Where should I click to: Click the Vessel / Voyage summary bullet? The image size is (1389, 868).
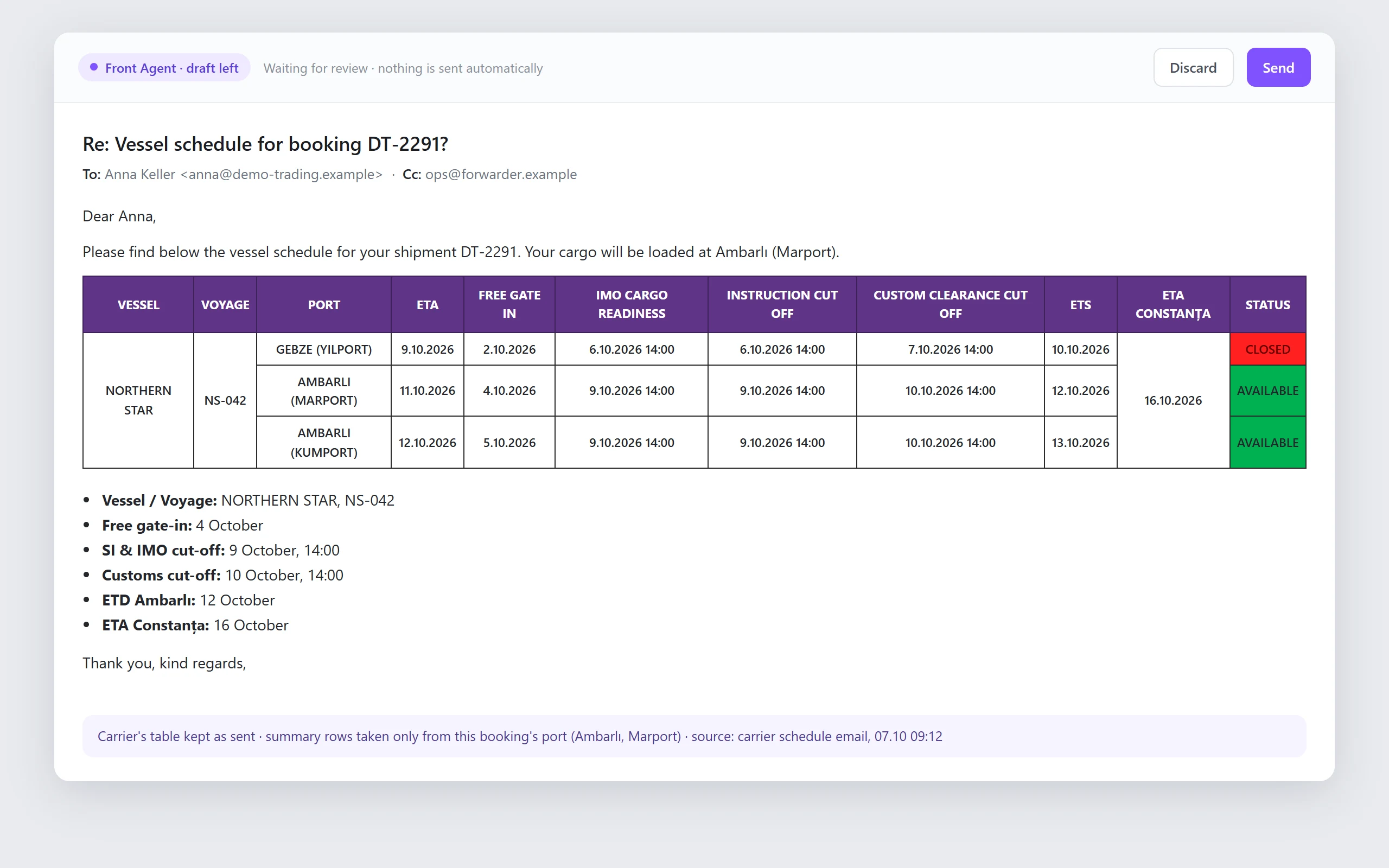point(248,500)
